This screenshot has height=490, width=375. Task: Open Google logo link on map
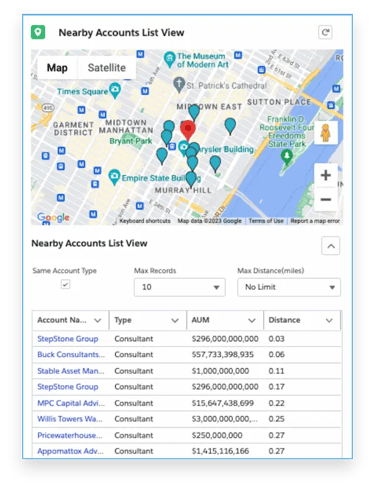(53, 218)
